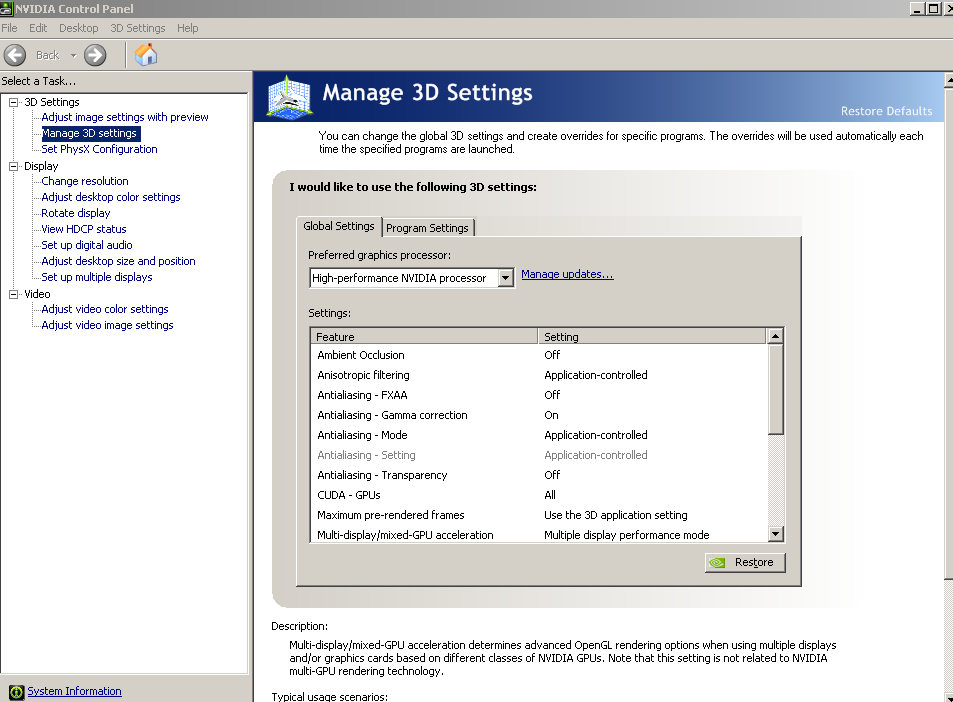Click CUDA - GPUs value All
The height and width of the screenshot is (702, 953).
coord(550,495)
